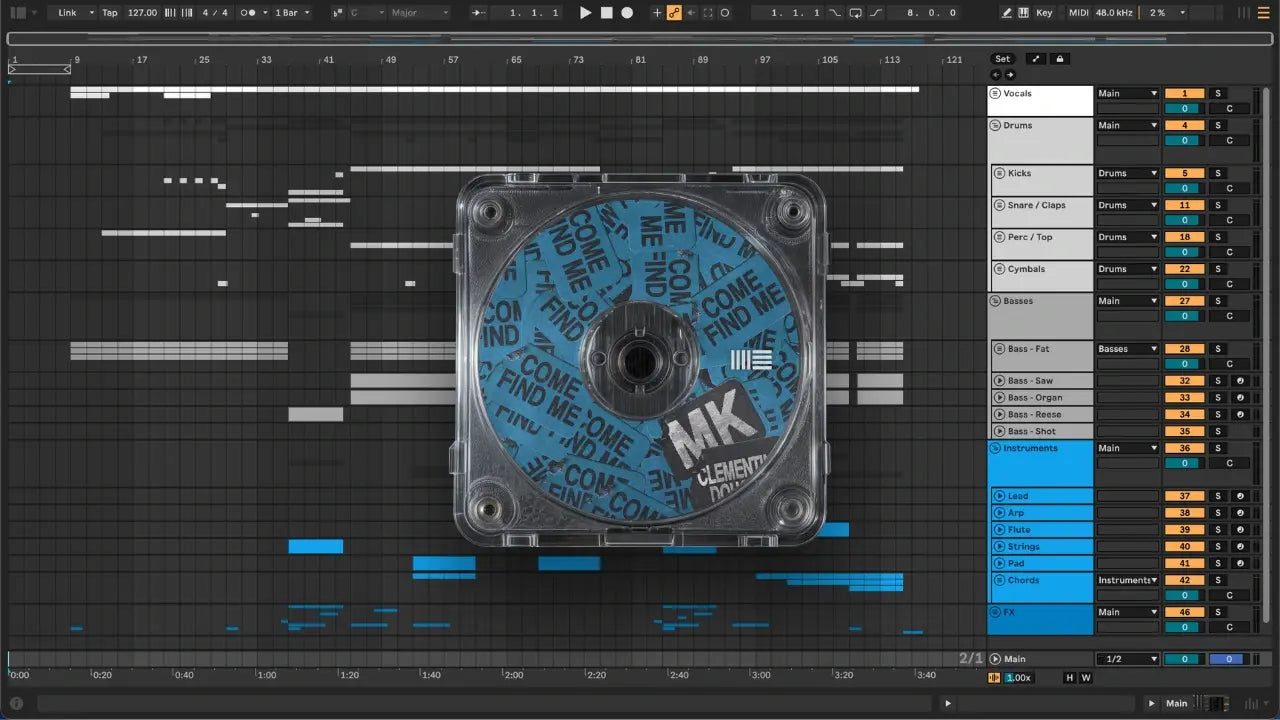
Task: Click the Scale Mode icon beside key C
Action: (337, 13)
